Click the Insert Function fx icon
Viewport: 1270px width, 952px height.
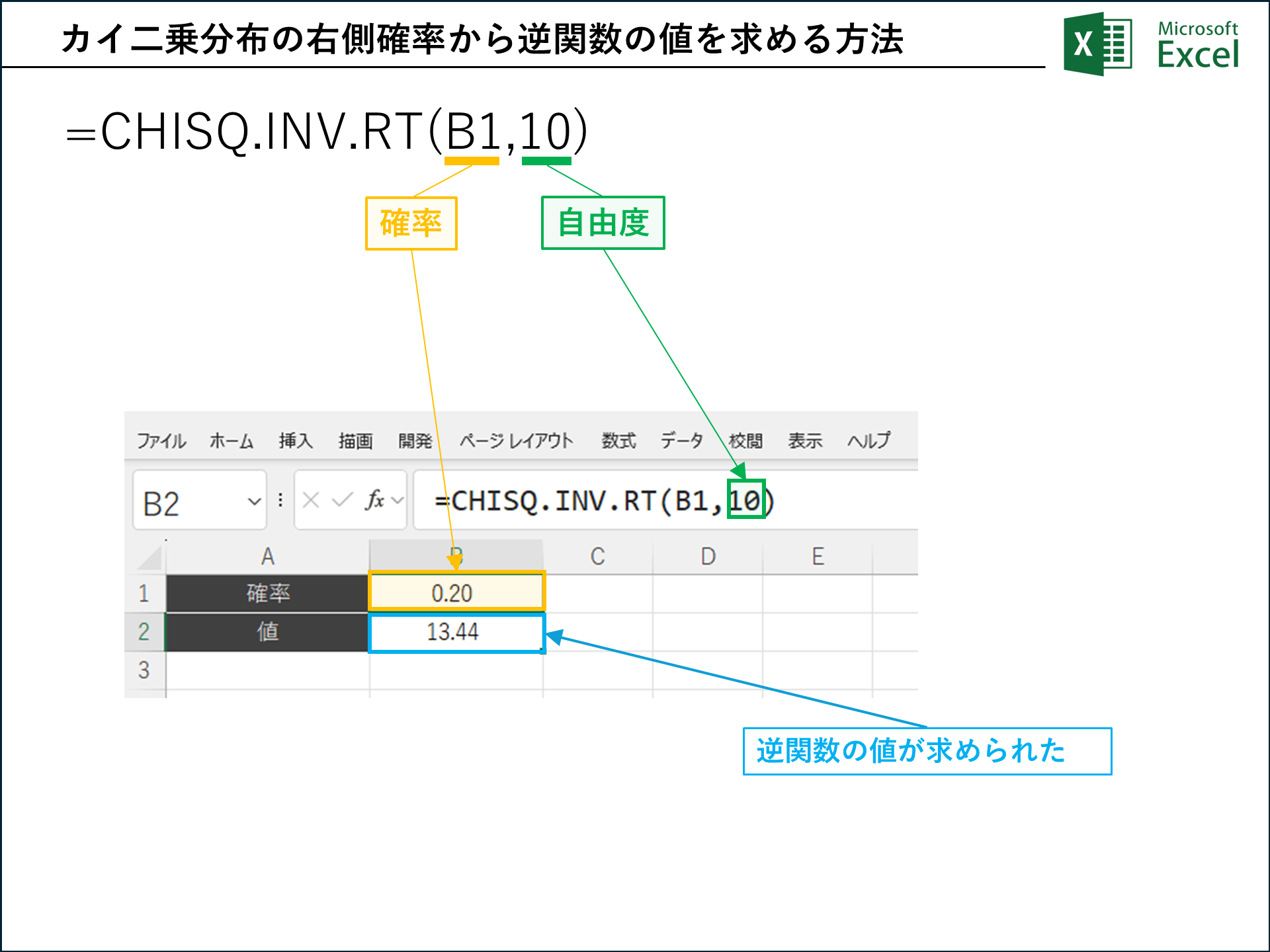coord(374,500)
